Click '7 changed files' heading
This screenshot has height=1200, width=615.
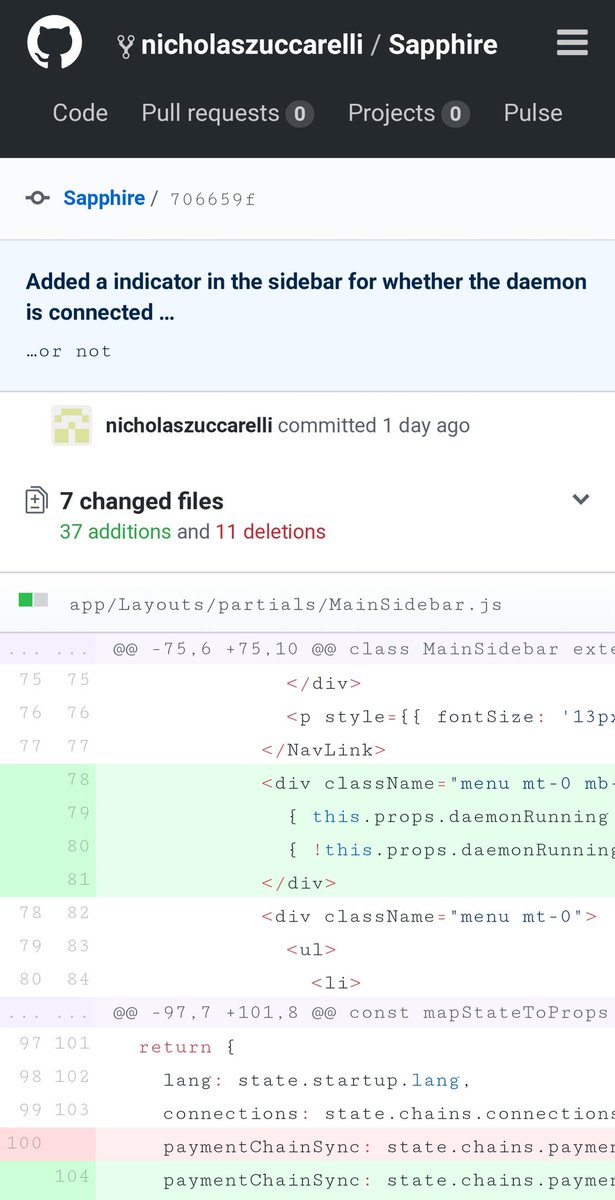142,501
